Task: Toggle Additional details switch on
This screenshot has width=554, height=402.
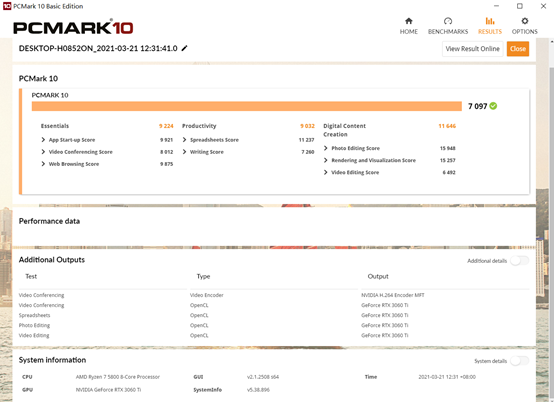Action: pos(519,261)
